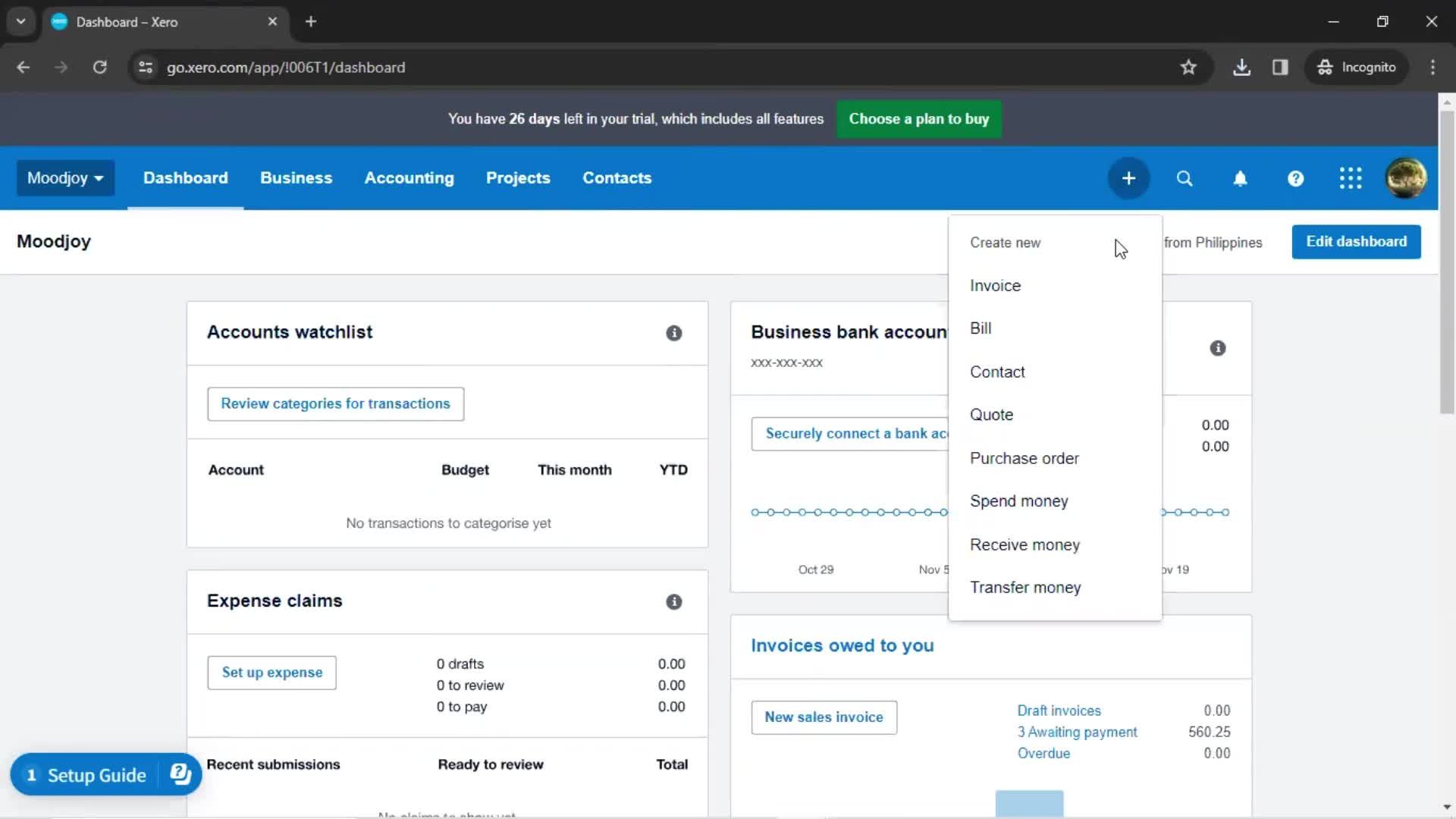
Task: Select Invoice from Create new menu
Action: [x=1055, y=286]
